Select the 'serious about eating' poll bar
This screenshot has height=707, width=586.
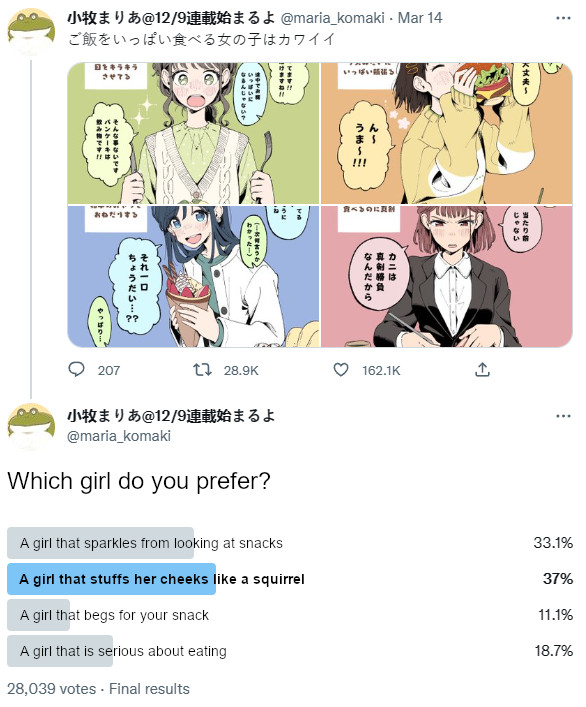(x=290, y=651)
